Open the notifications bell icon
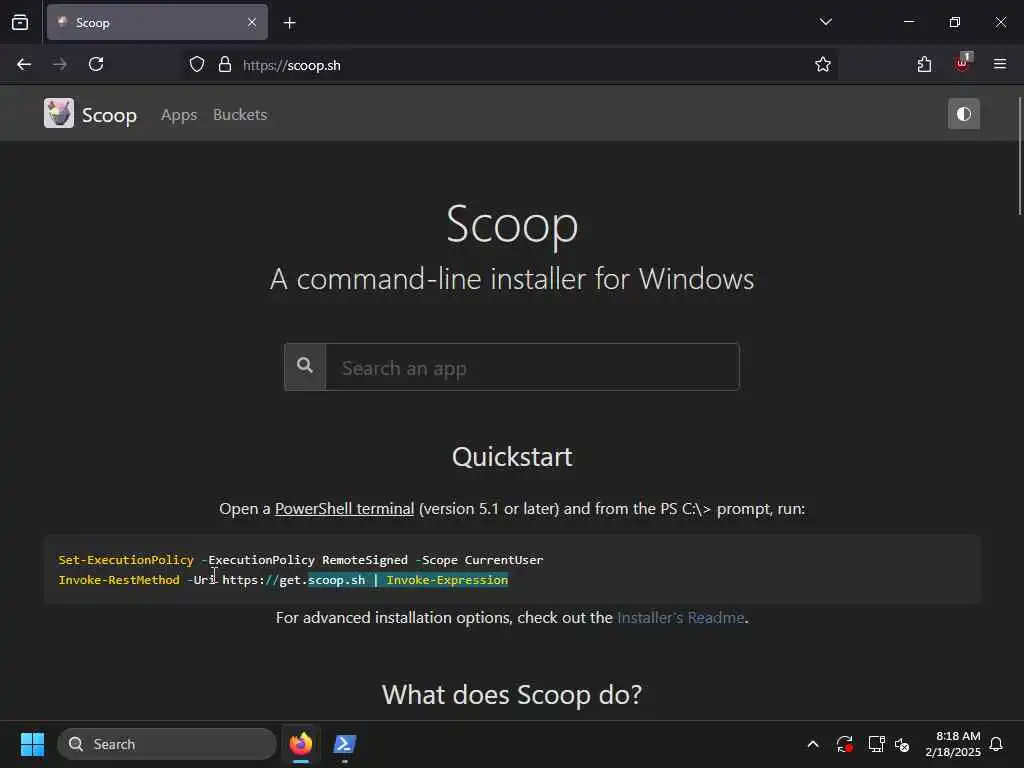The height and width of the screenshot is (768, 1024). tap(996, 744)
